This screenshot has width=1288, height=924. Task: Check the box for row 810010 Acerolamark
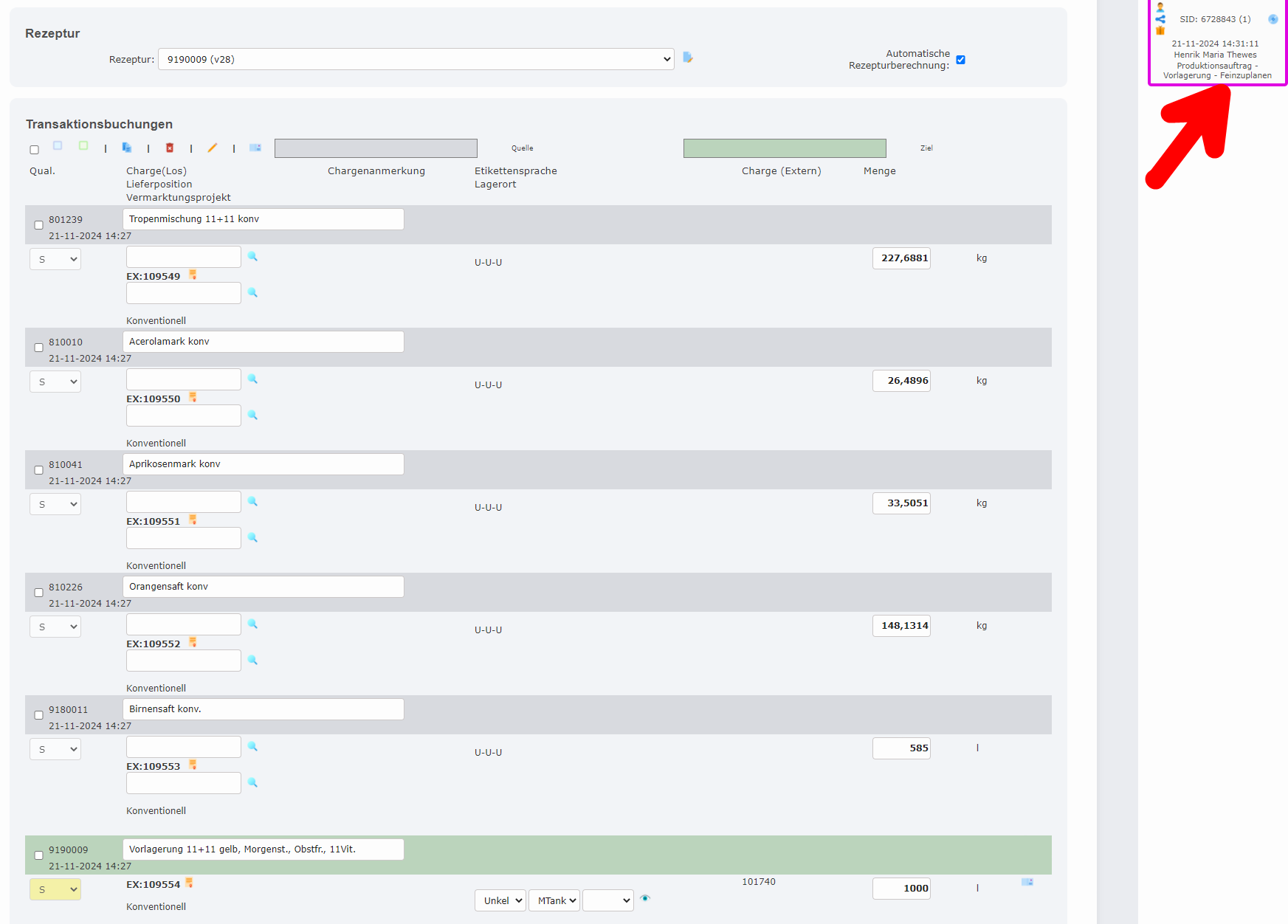point(38,348)
